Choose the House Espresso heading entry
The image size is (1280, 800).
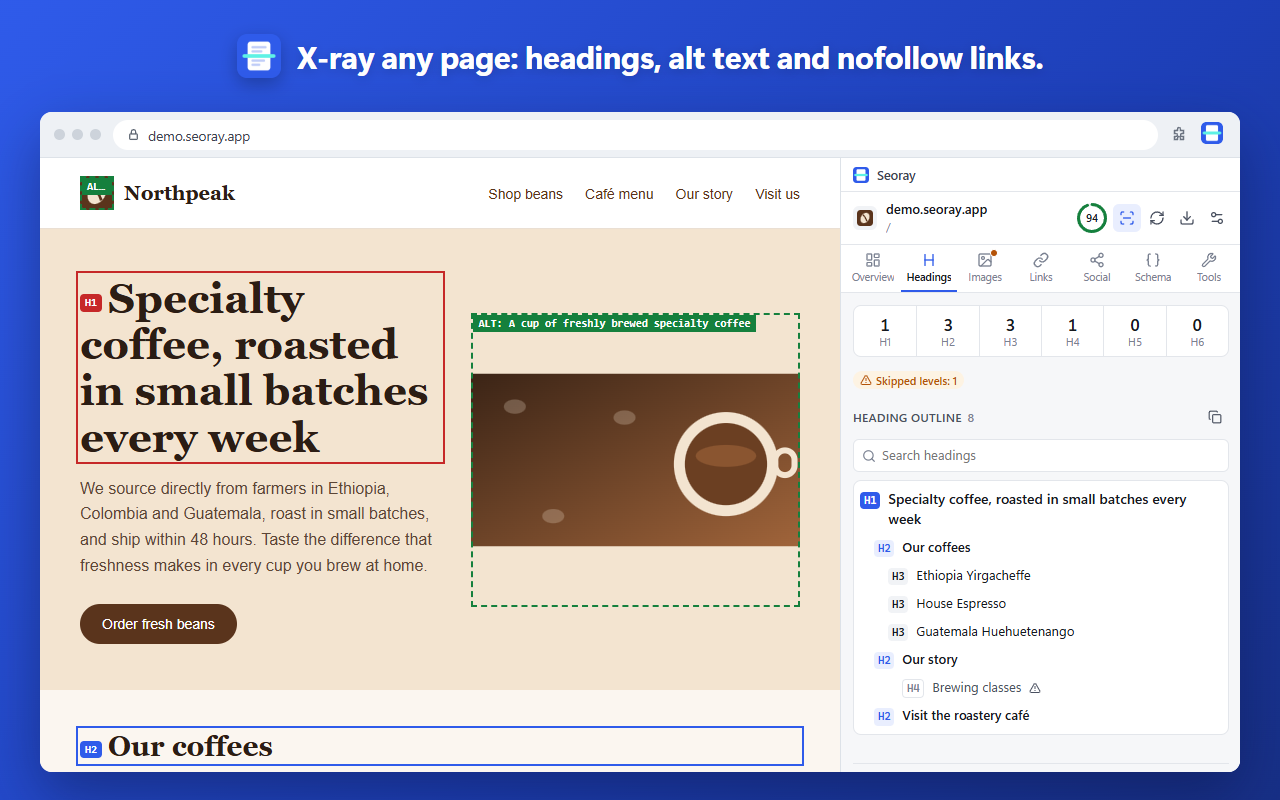pyautogui.click(x=1041, y=604)
